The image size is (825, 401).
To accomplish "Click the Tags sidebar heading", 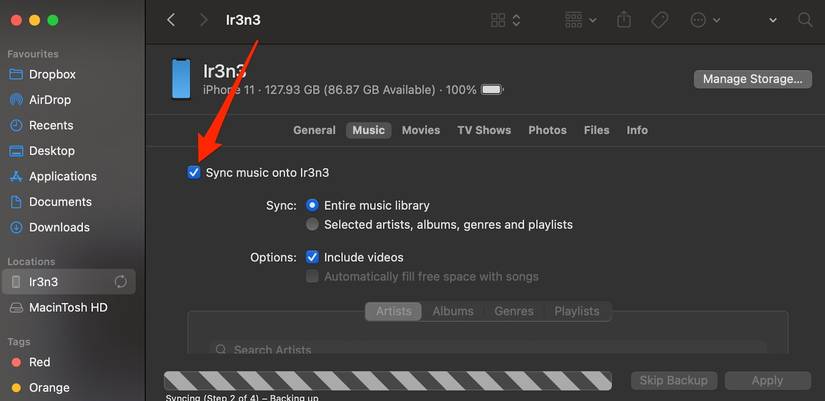I will point(19,342).
